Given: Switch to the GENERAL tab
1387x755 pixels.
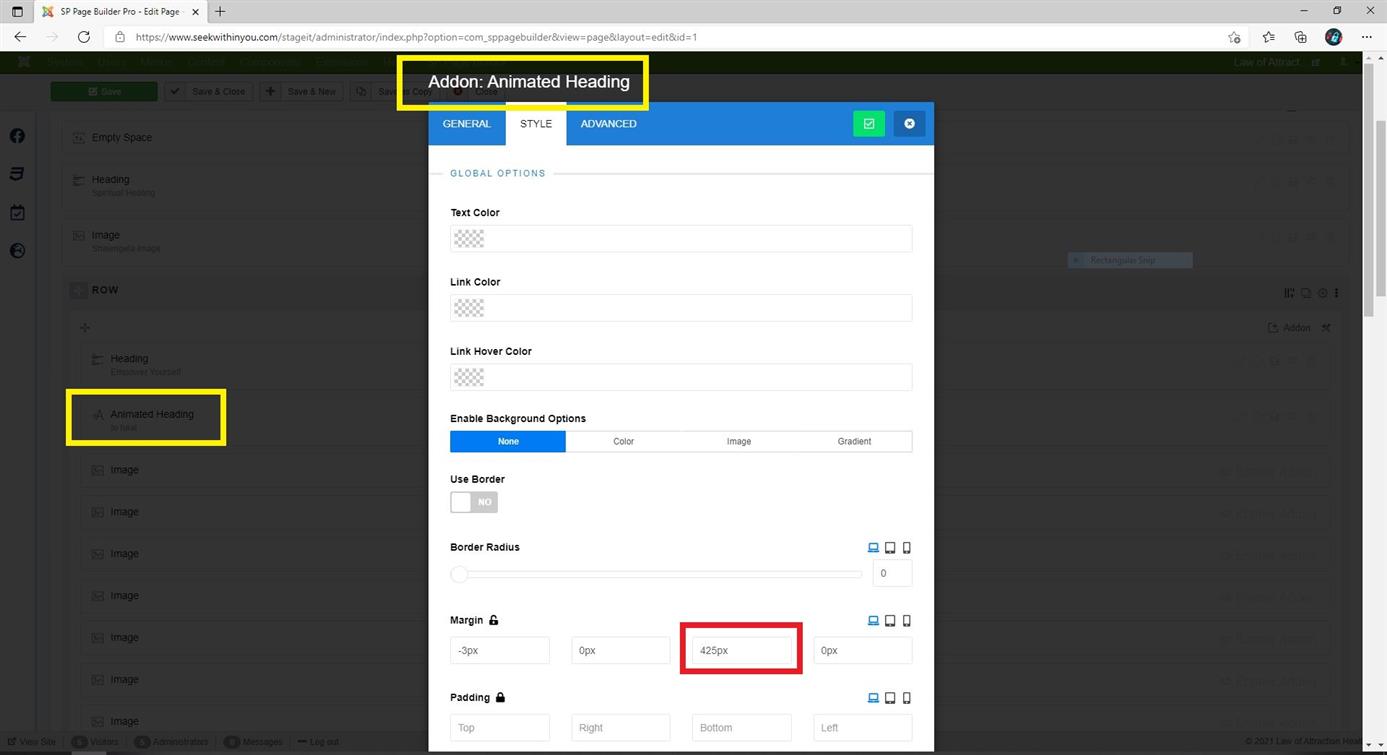Looking at the screenshot, I should click(467, 124).
